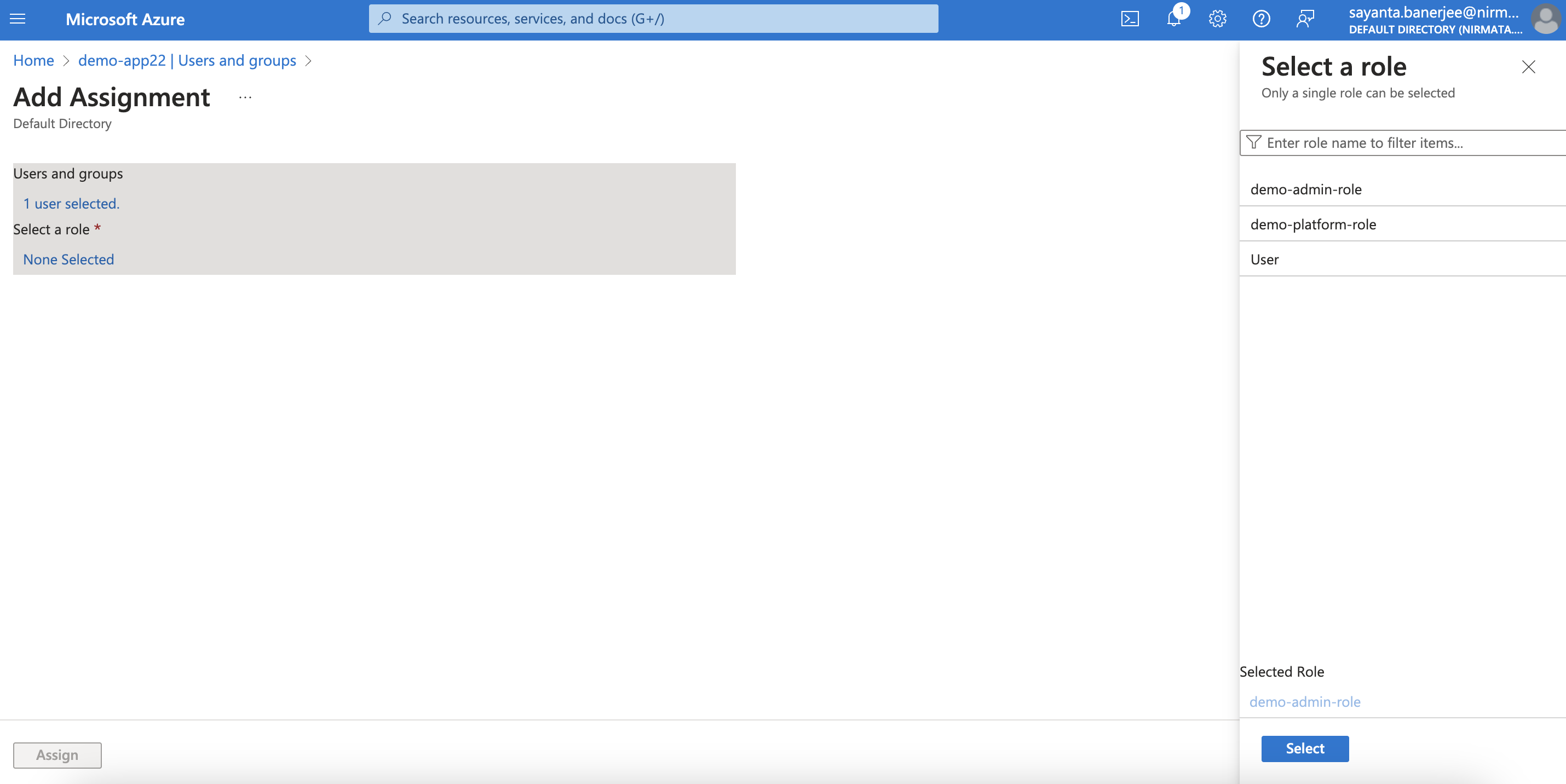This screenshot has width=1566, height=784.
Task: Click the Microsoft Azure logo text
Action: 125,20
